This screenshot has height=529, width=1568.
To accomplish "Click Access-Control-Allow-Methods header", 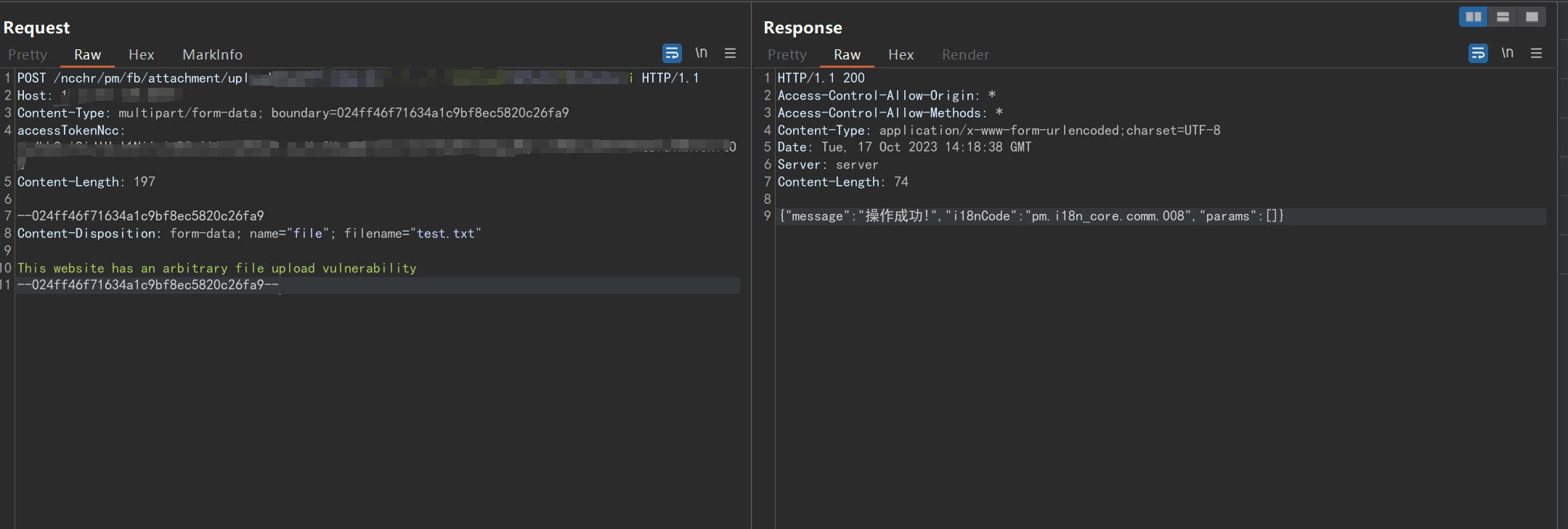I will click(890, 112).
